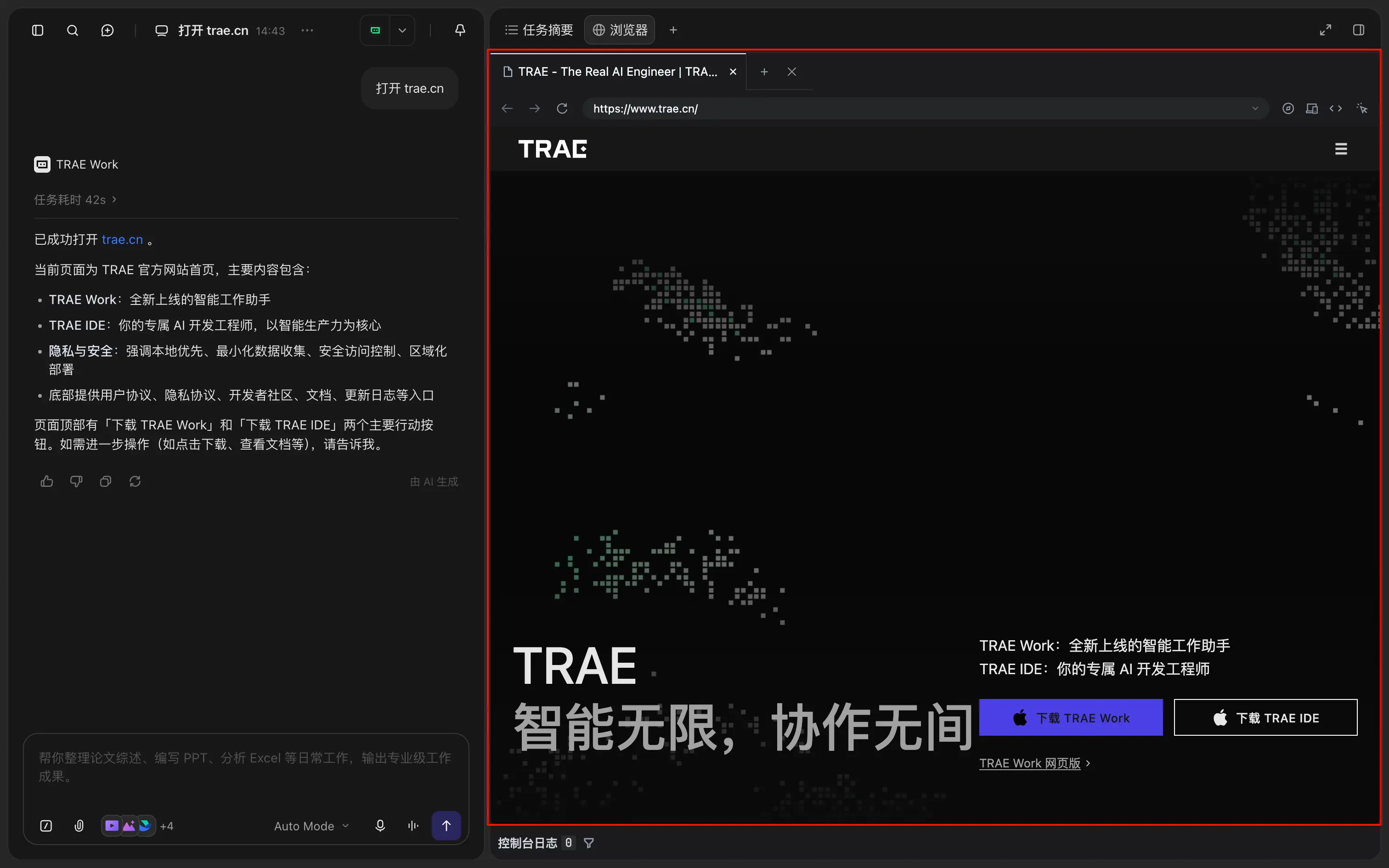Click the thumbs up feedback icon

47,481
